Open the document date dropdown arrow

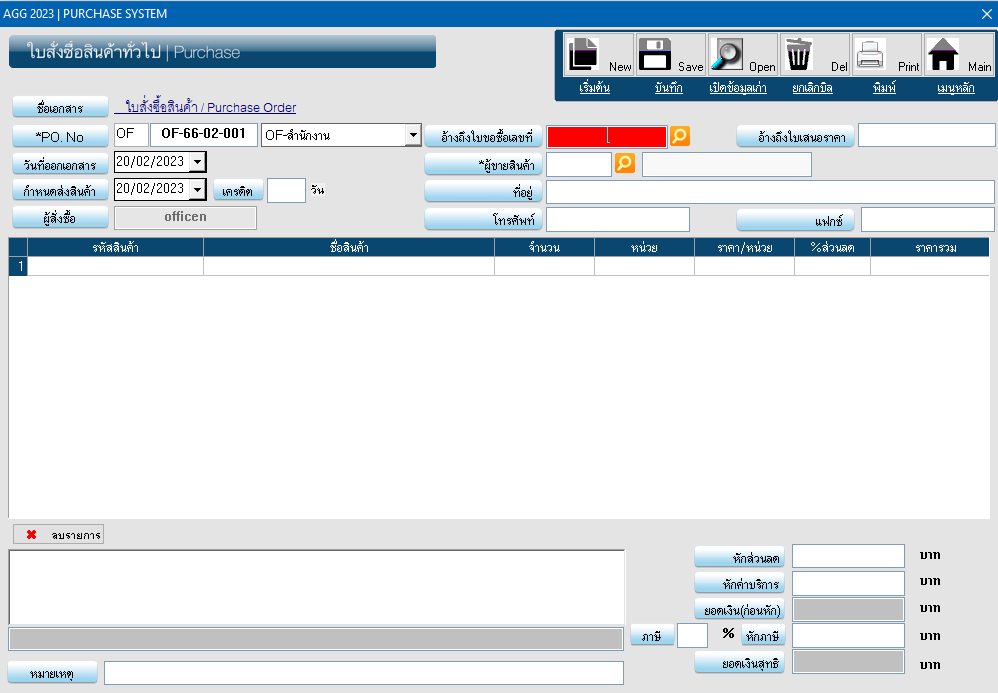click(x=197, y=162)
